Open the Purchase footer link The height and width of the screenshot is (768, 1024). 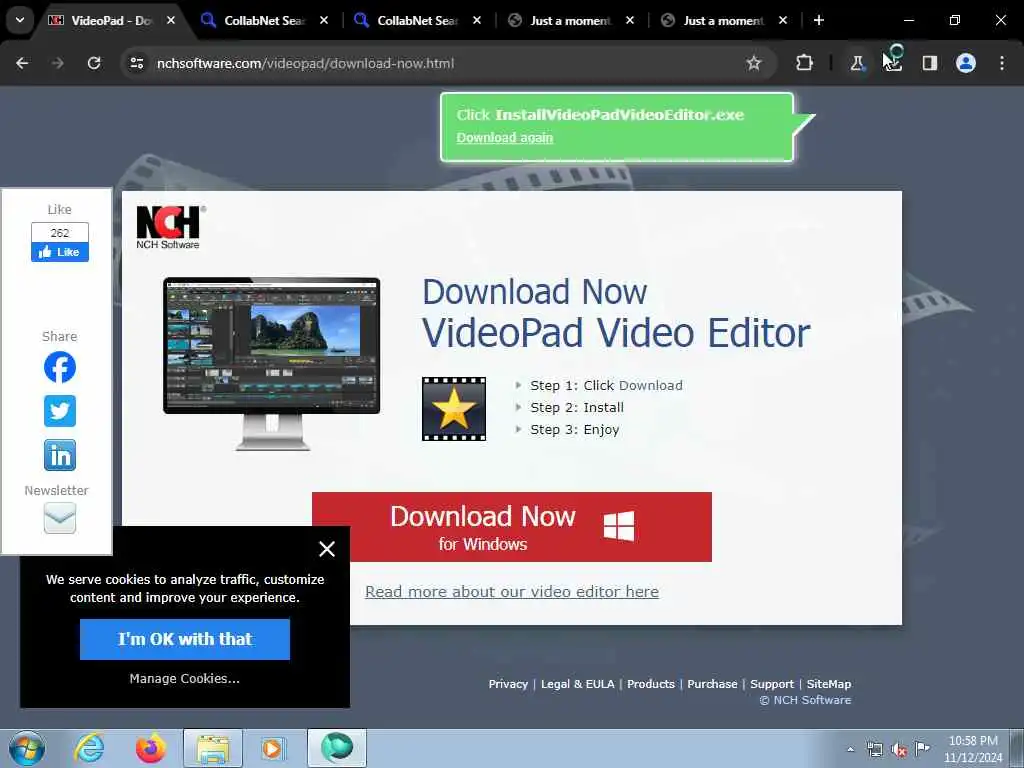coord(712,684)
